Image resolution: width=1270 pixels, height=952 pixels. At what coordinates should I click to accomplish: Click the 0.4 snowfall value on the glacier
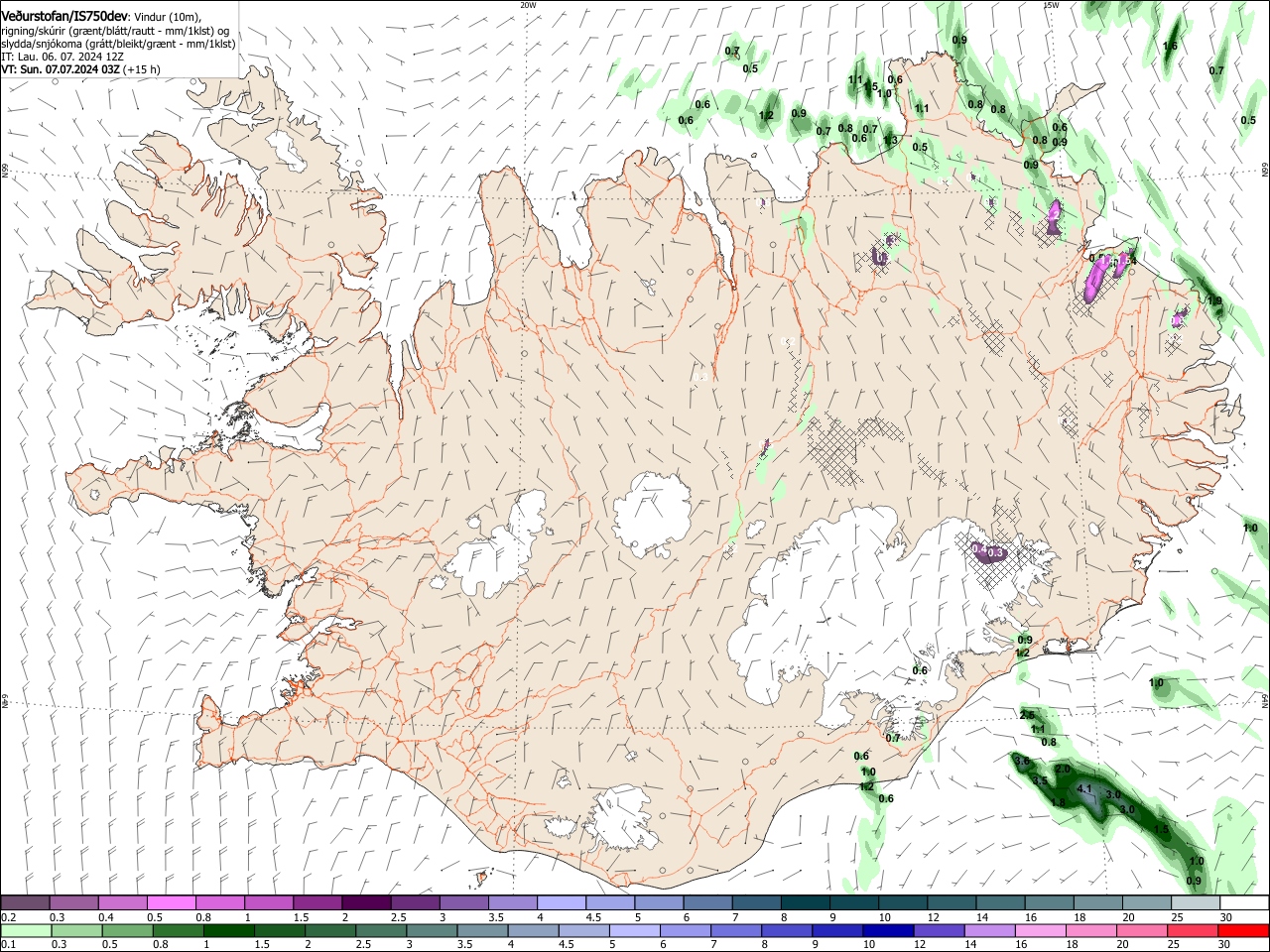pos(979,548)
